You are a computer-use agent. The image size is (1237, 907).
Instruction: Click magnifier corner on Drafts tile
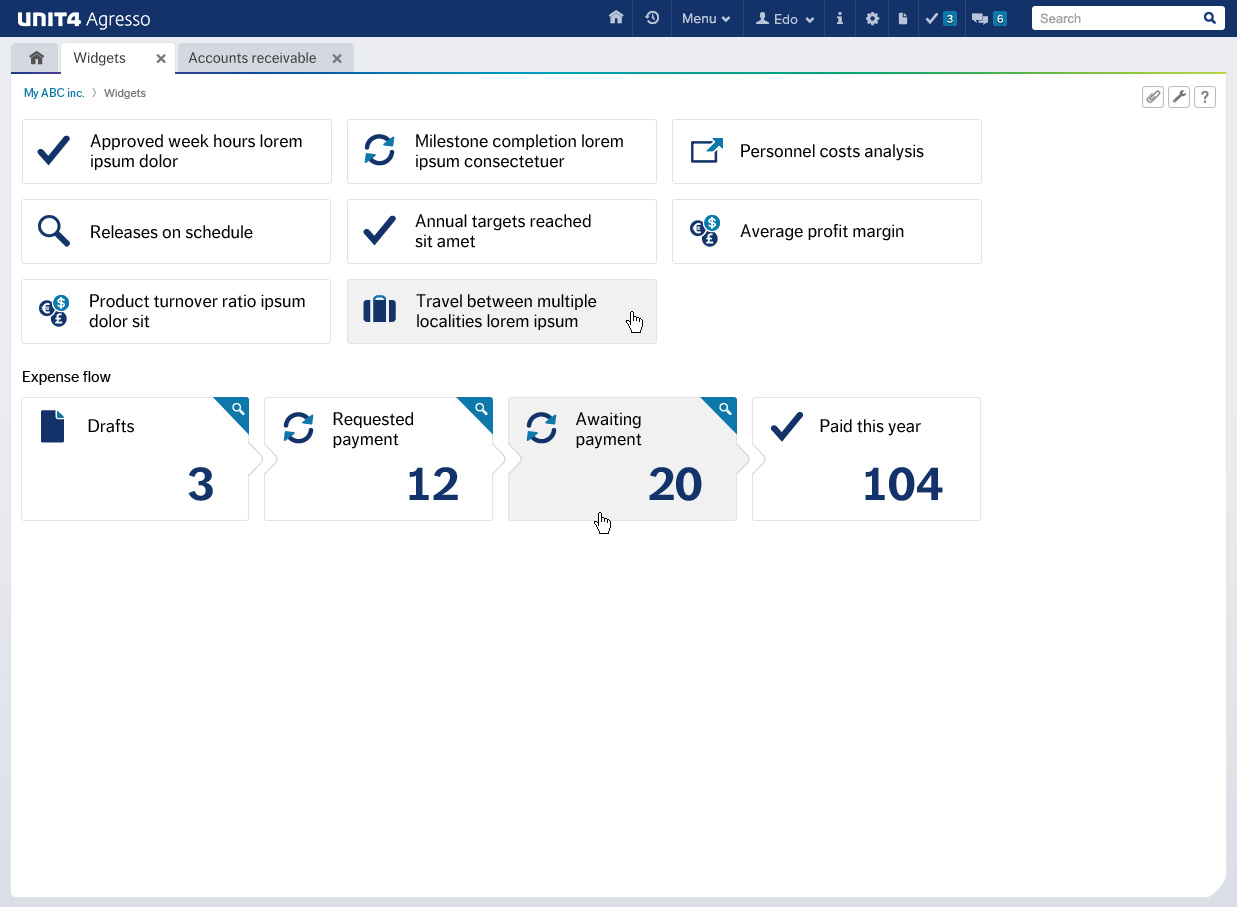238,408
